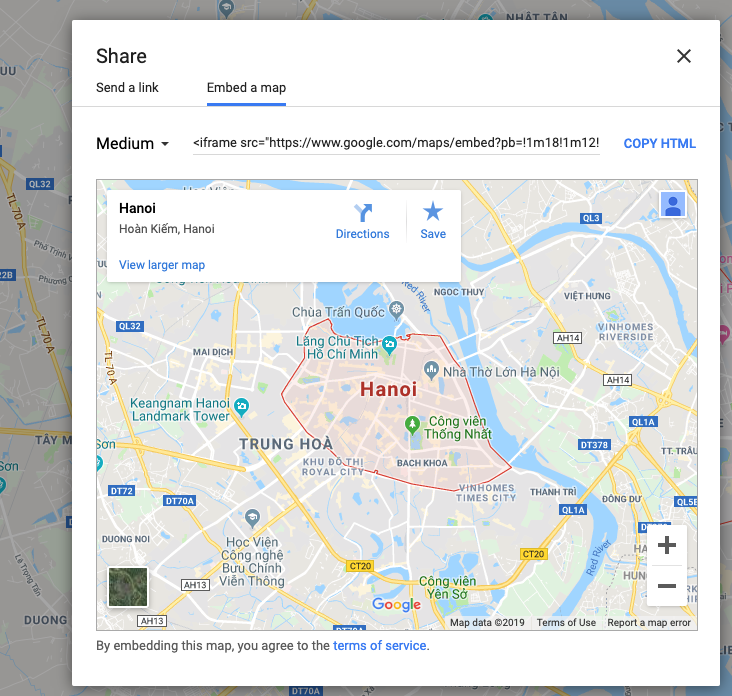Click the DT72 road shield
This screenshot has width=732, height=696.
coord(121,491)
